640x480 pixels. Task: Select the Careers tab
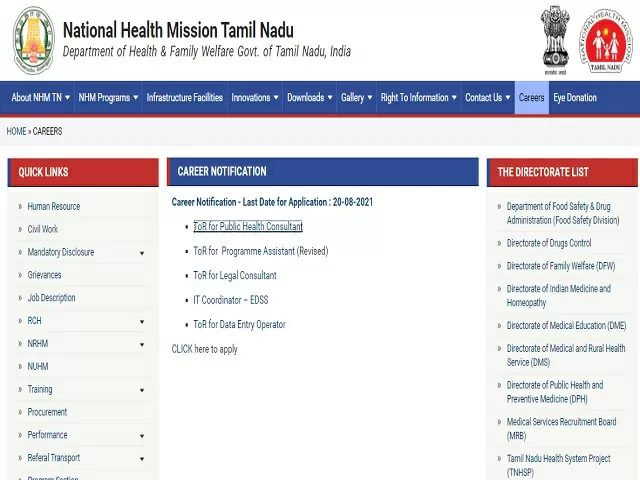point(531,98)
